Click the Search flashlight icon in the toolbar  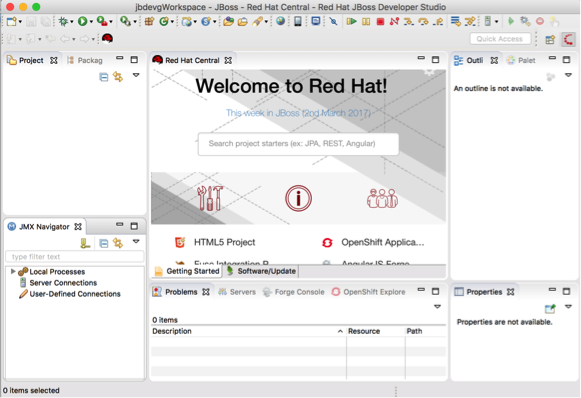[x=257, y=21]
